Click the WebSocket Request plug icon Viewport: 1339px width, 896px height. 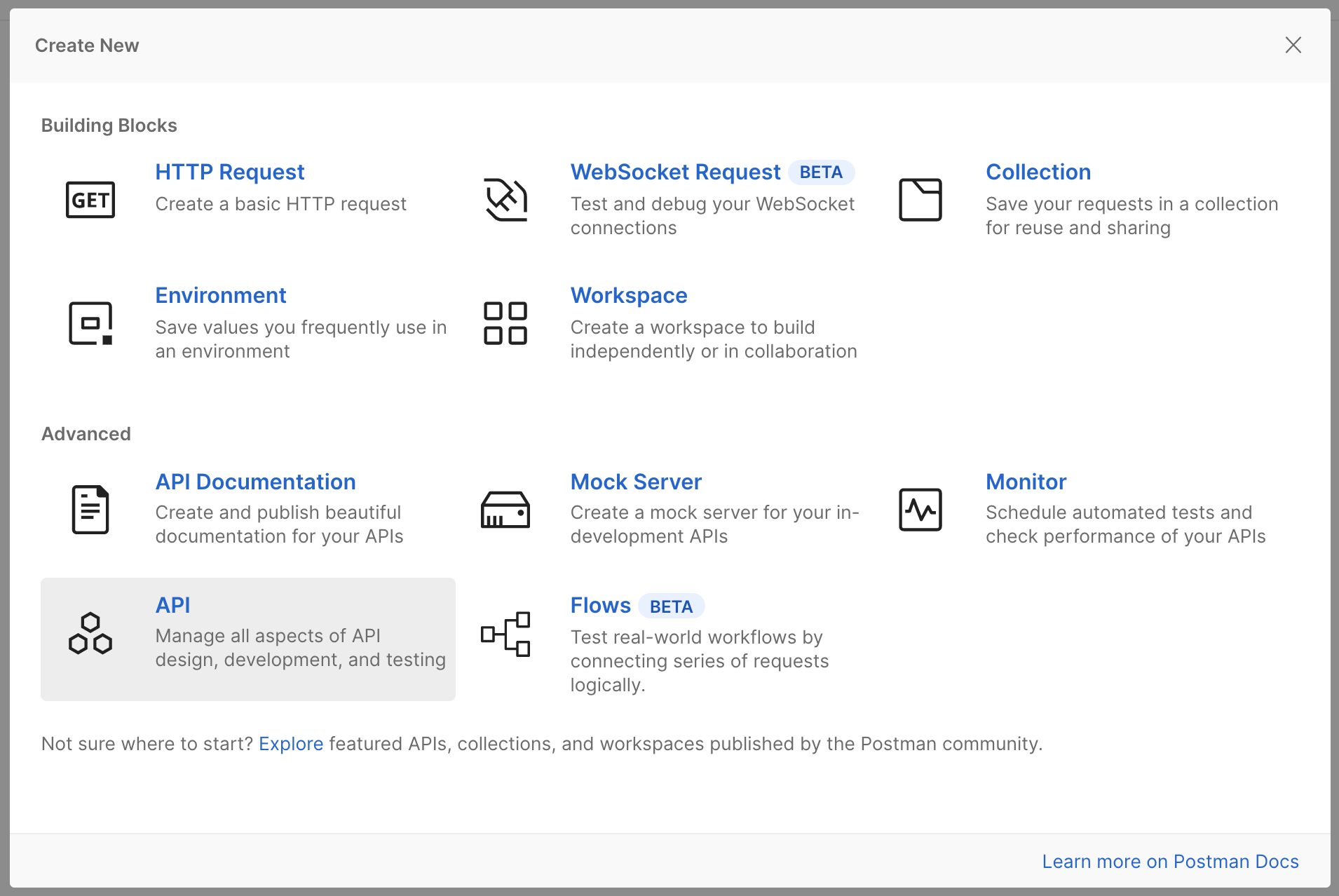(x=505, y=200)
